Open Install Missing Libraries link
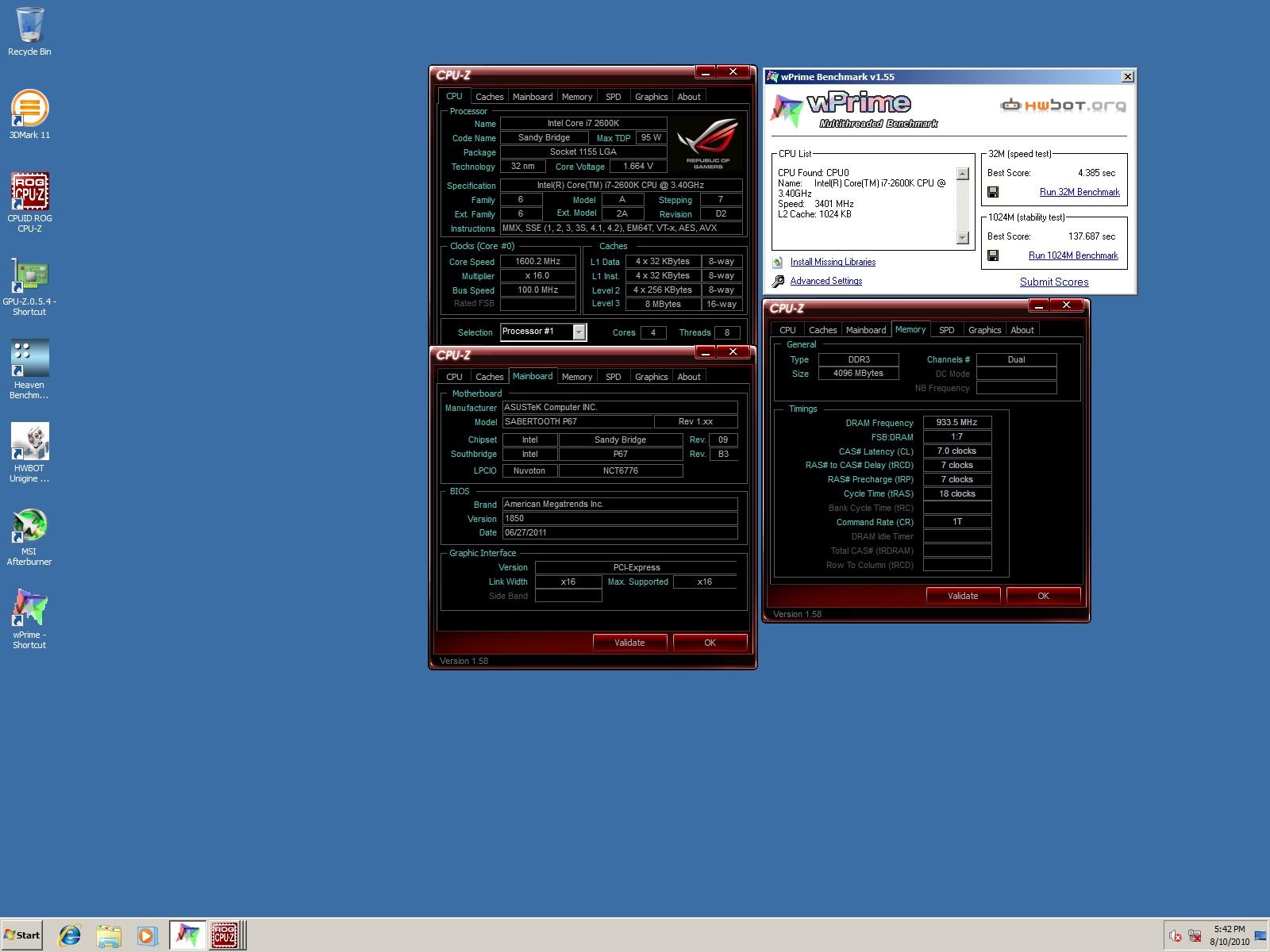 point(833,262)
